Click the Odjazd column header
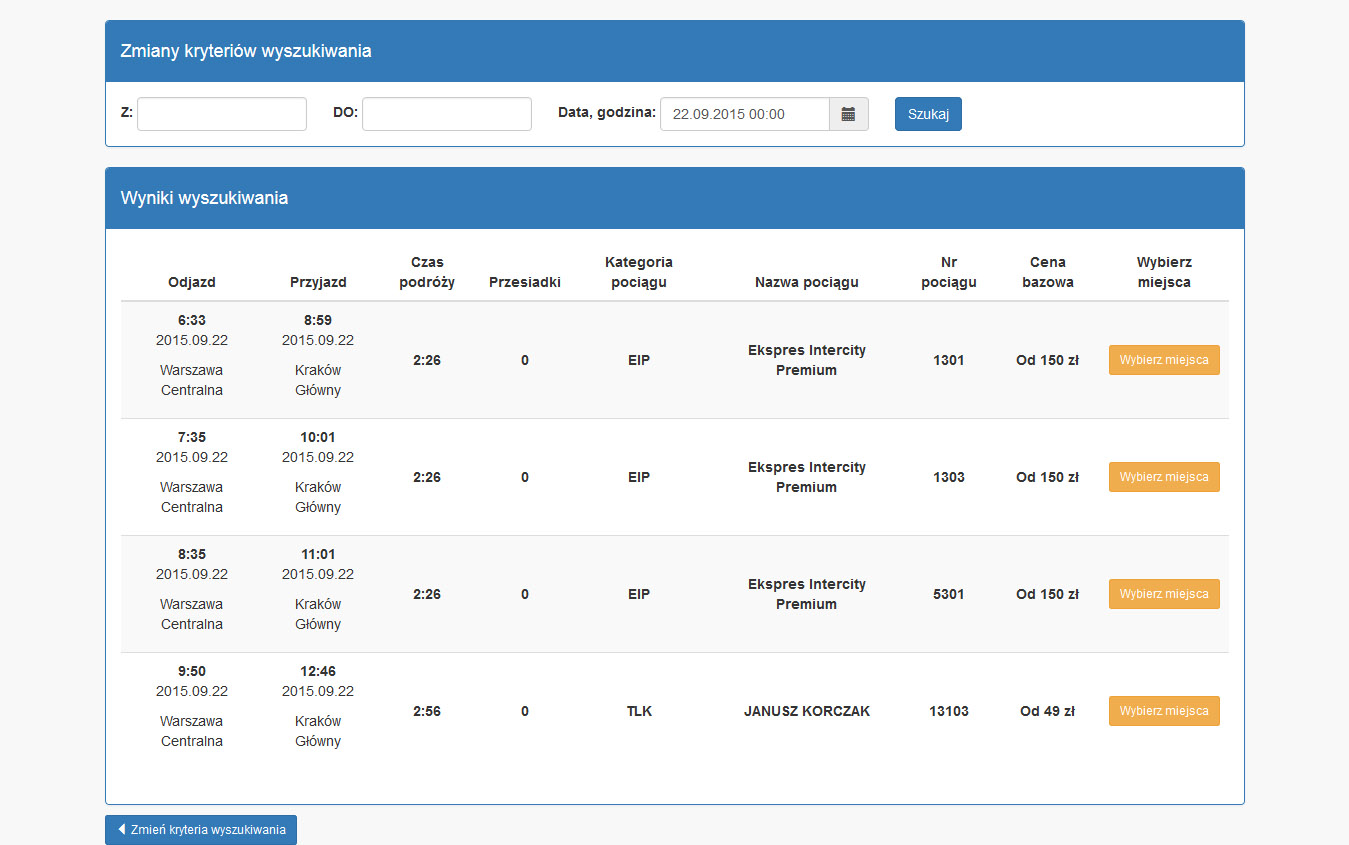This screenshot has width=1349, height=845. point(192,282)
